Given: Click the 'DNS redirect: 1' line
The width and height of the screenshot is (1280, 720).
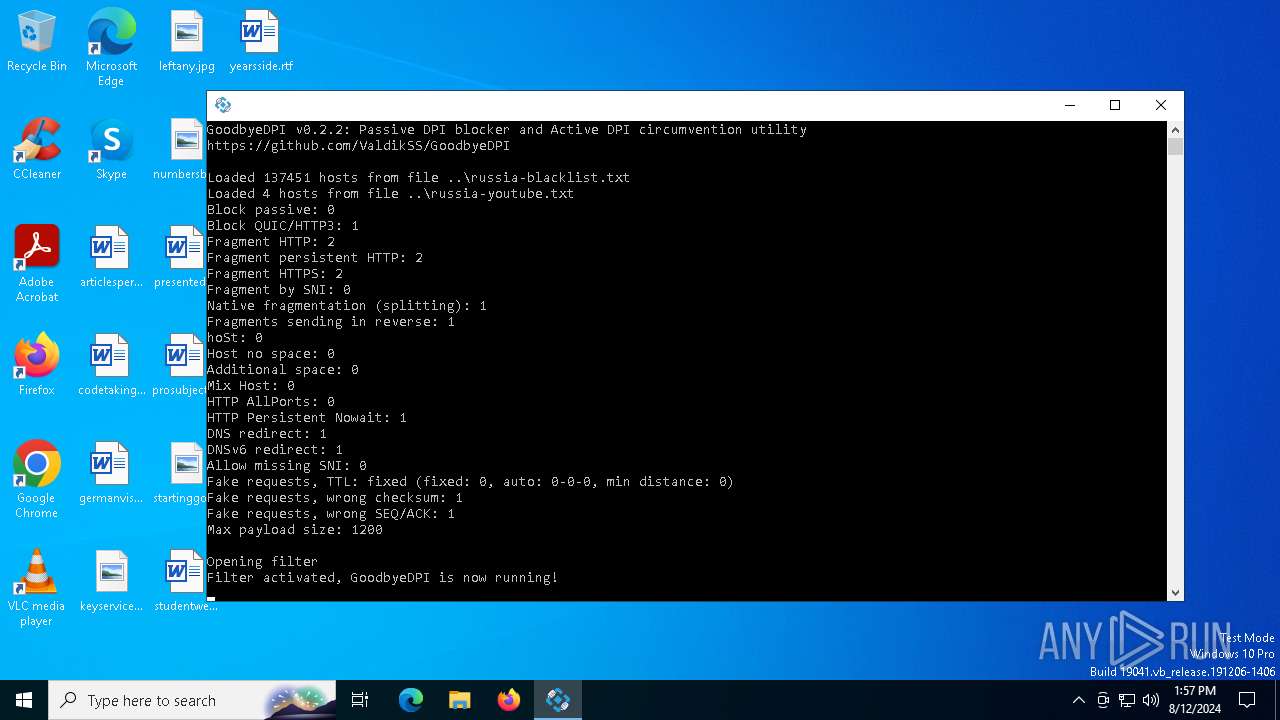Looking at the screenshot, I should 267,434.
